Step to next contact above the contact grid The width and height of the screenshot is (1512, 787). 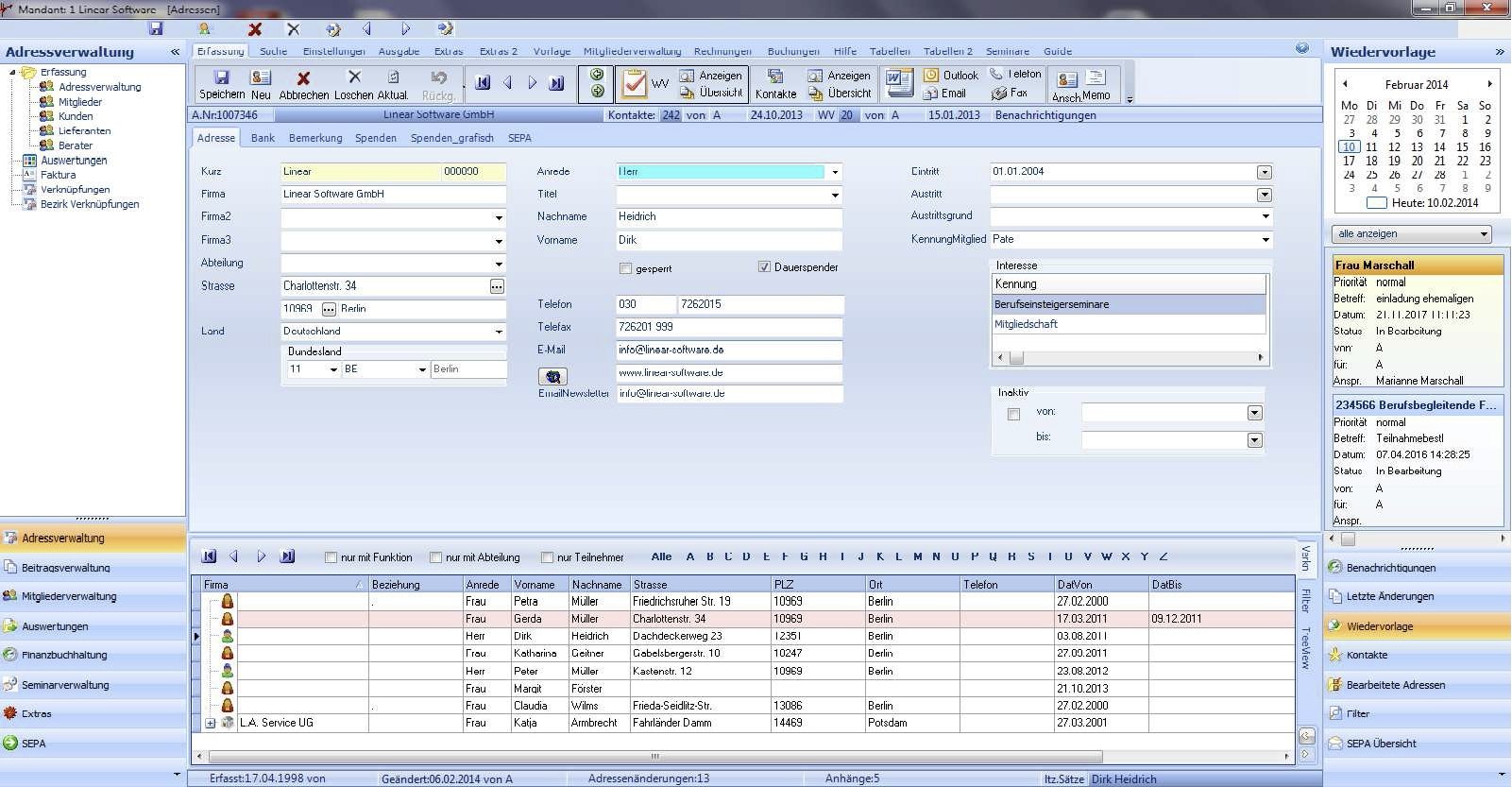[262, 556]
